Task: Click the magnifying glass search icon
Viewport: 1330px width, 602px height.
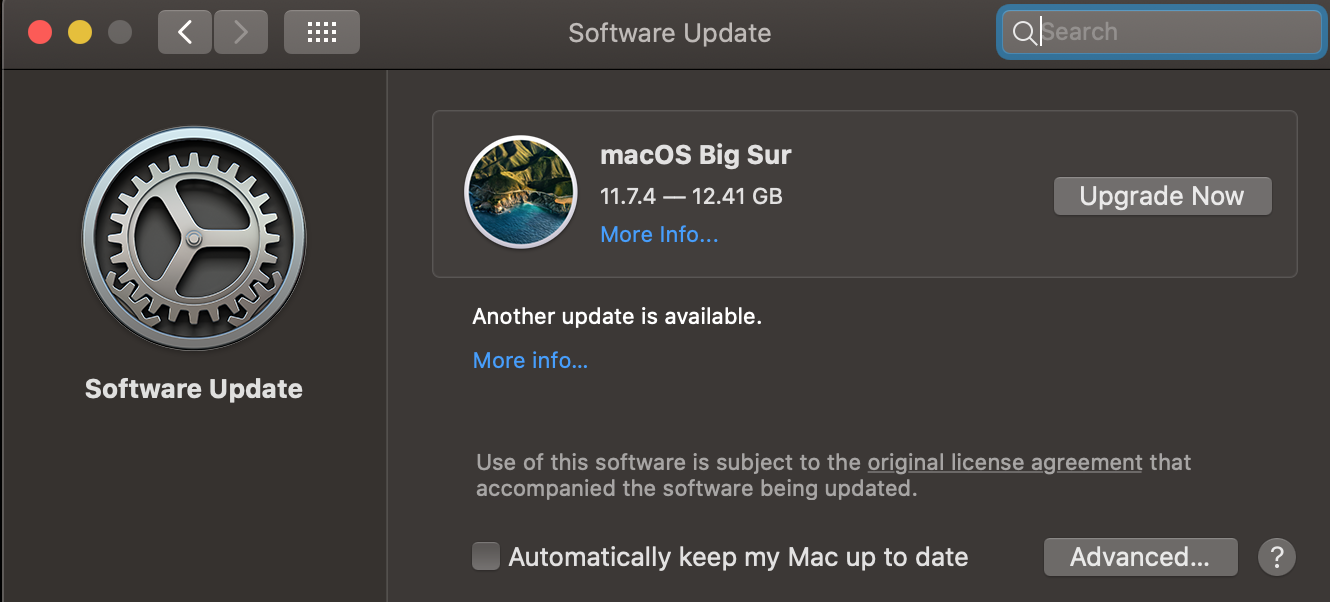Action: tap(1024, 33)
